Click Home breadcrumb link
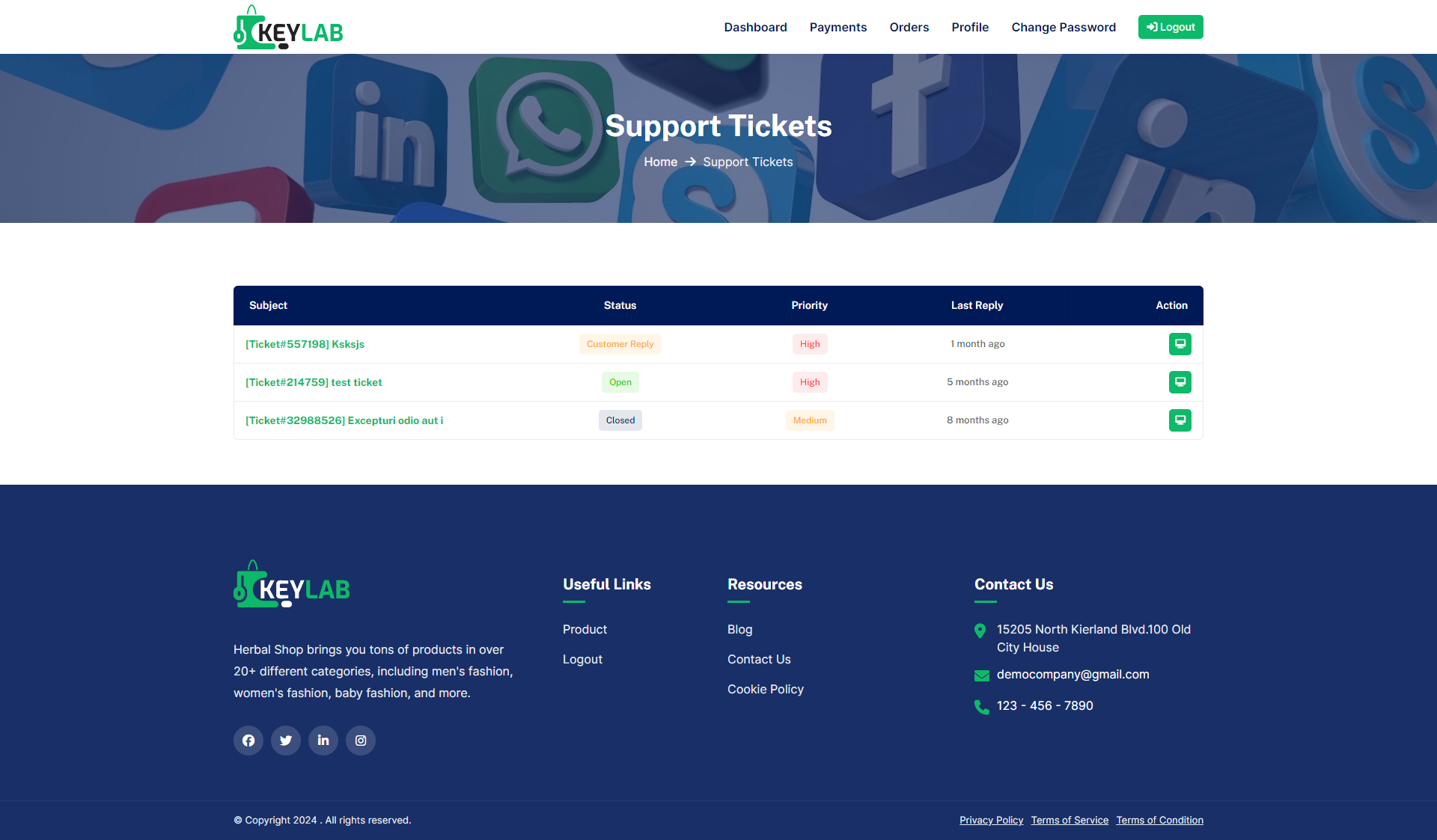This screenshot has height=840, width=1437. 660,162
